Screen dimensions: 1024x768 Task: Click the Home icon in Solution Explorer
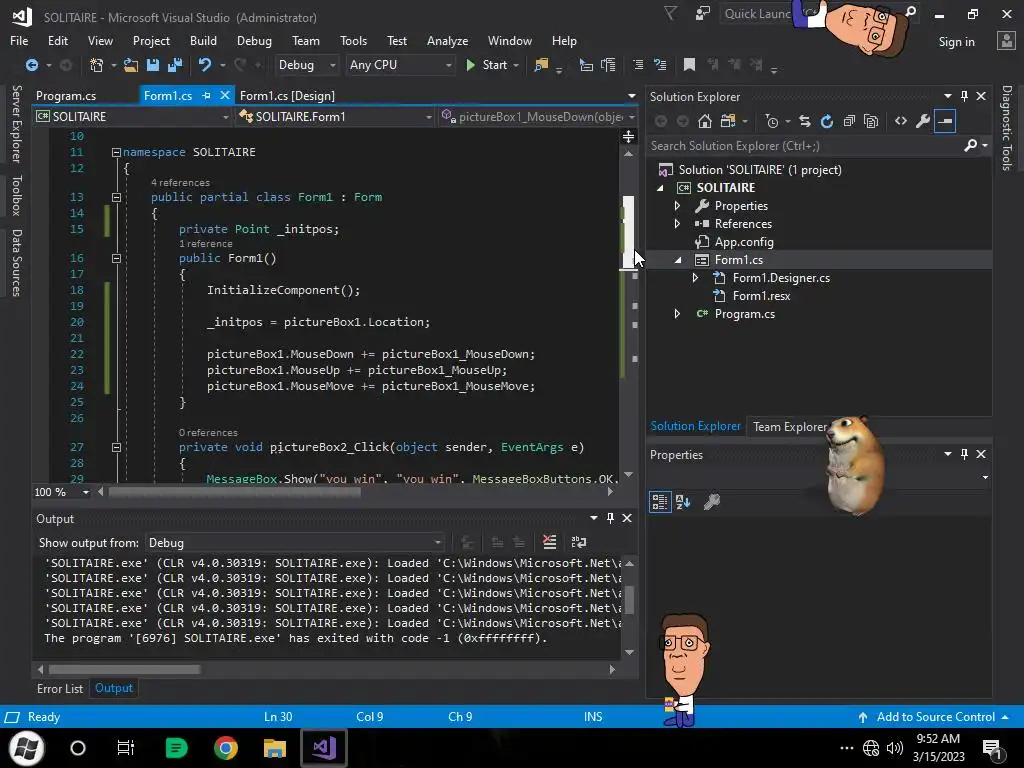[x=705, y=121]
